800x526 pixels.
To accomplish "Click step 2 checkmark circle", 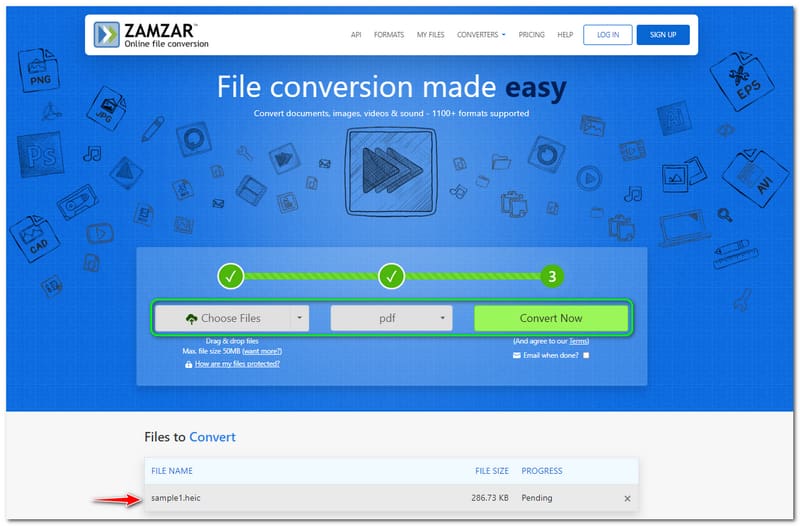I will click(x=391, y=276).
